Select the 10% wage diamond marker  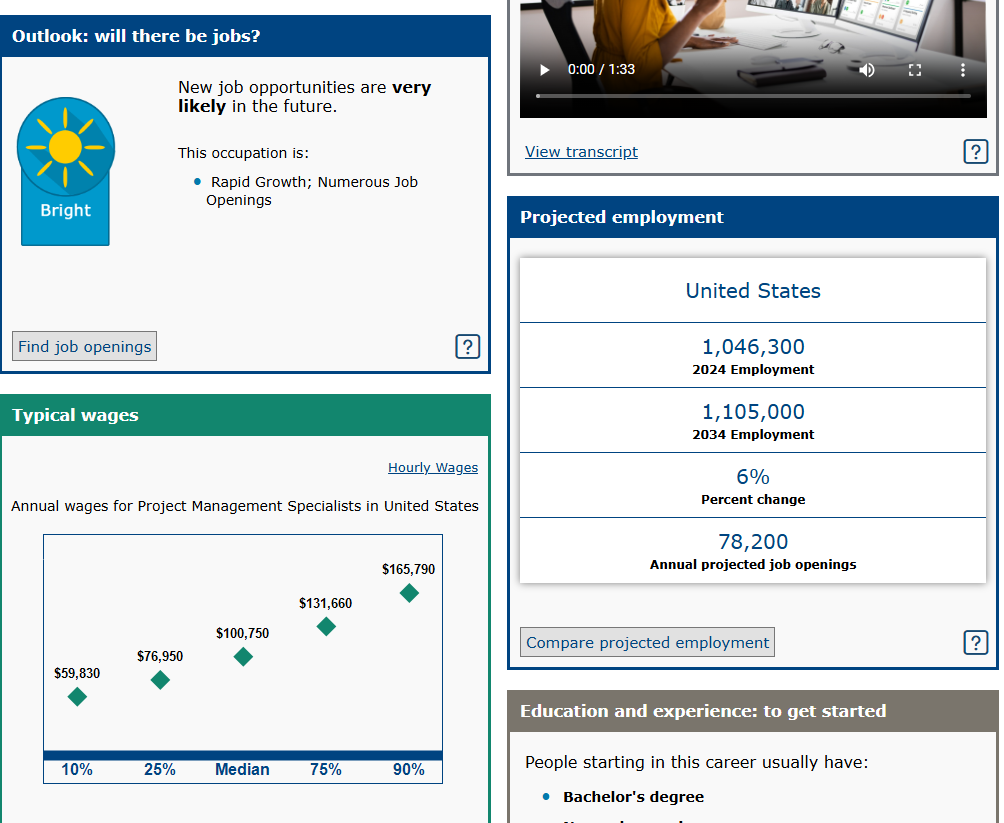click(77, 697)
